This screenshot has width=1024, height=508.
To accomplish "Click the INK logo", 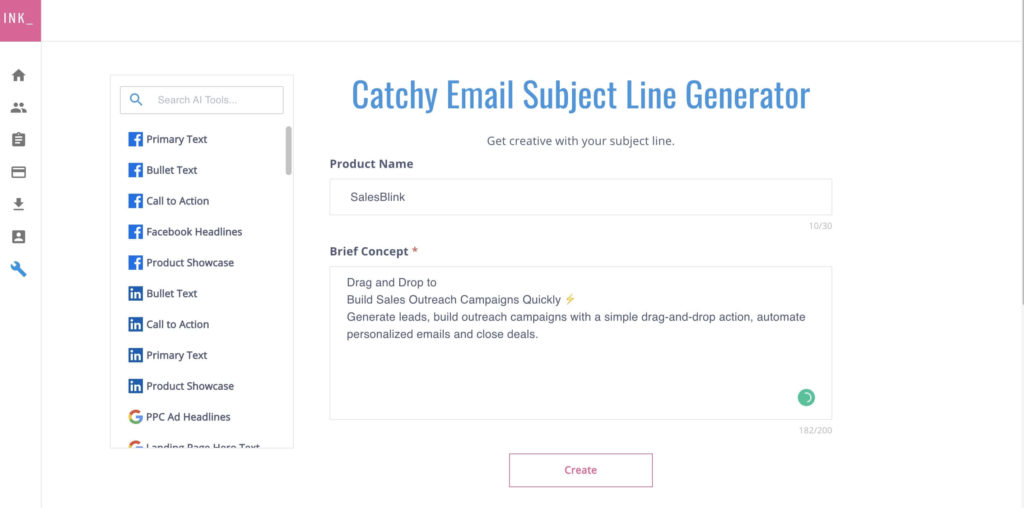I will 20,20.
